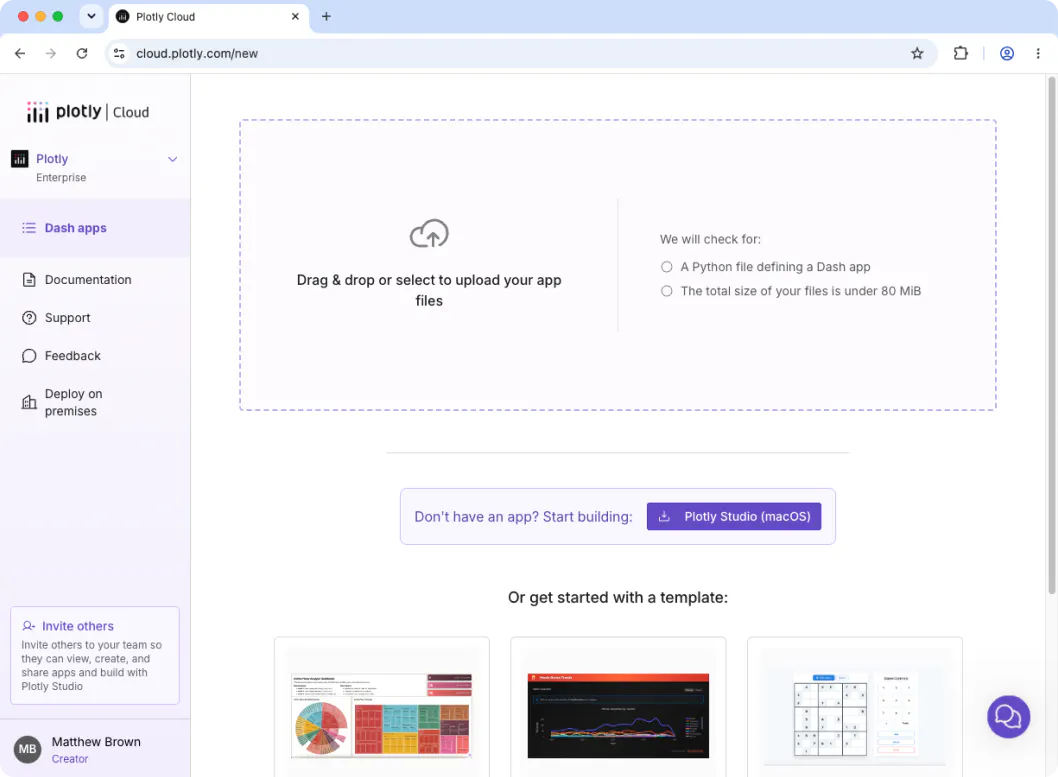Download Plotly Studio (macOS)
The height and width of the screenshot is (777, 1058).
click(x=733, y=517)
